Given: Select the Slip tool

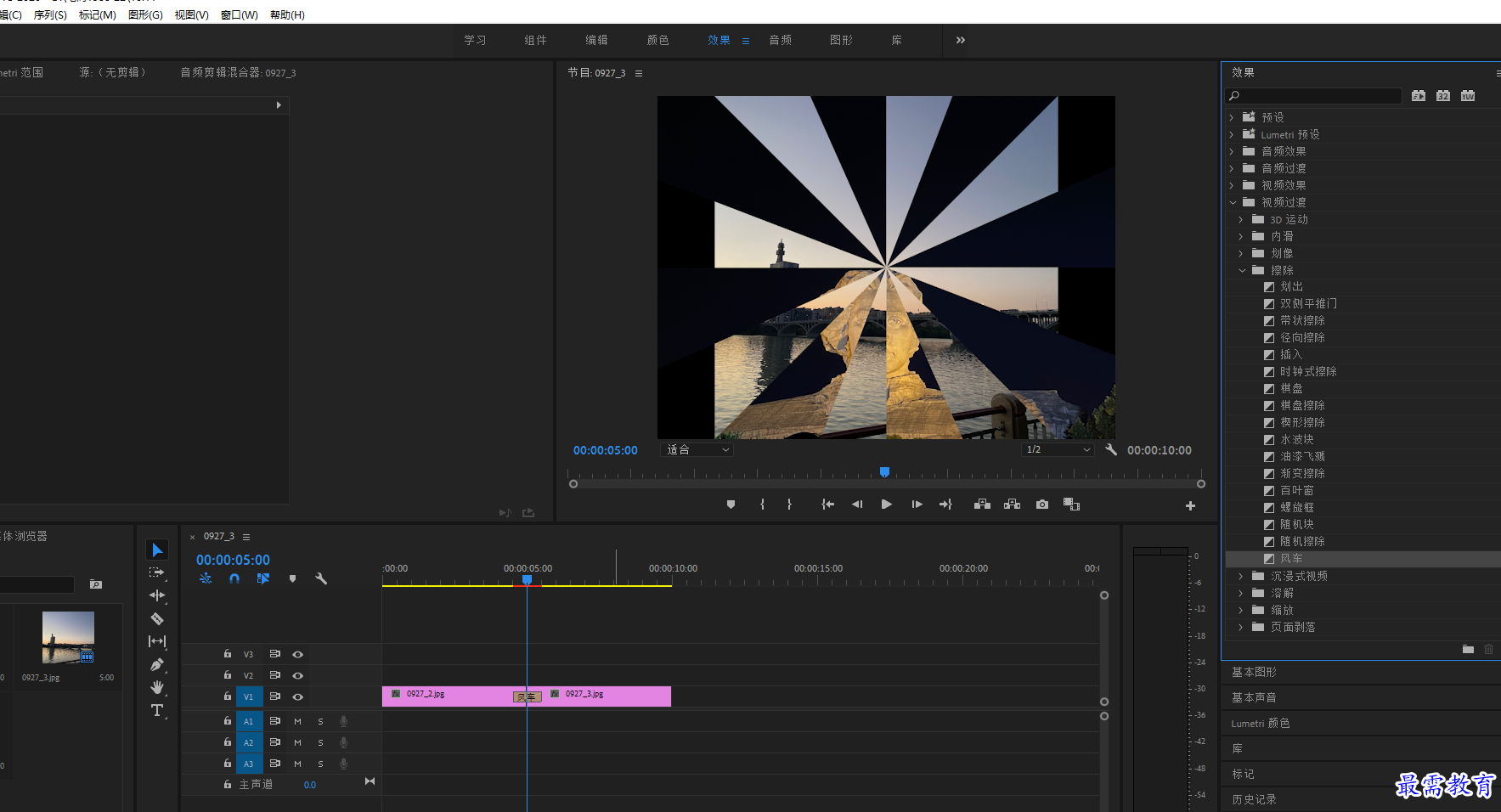Looking at the screenshot, I should (157, 641).
